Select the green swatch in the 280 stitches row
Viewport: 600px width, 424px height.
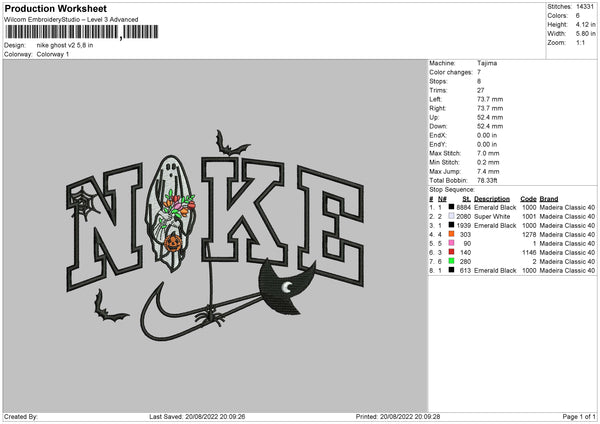(452, 261)
